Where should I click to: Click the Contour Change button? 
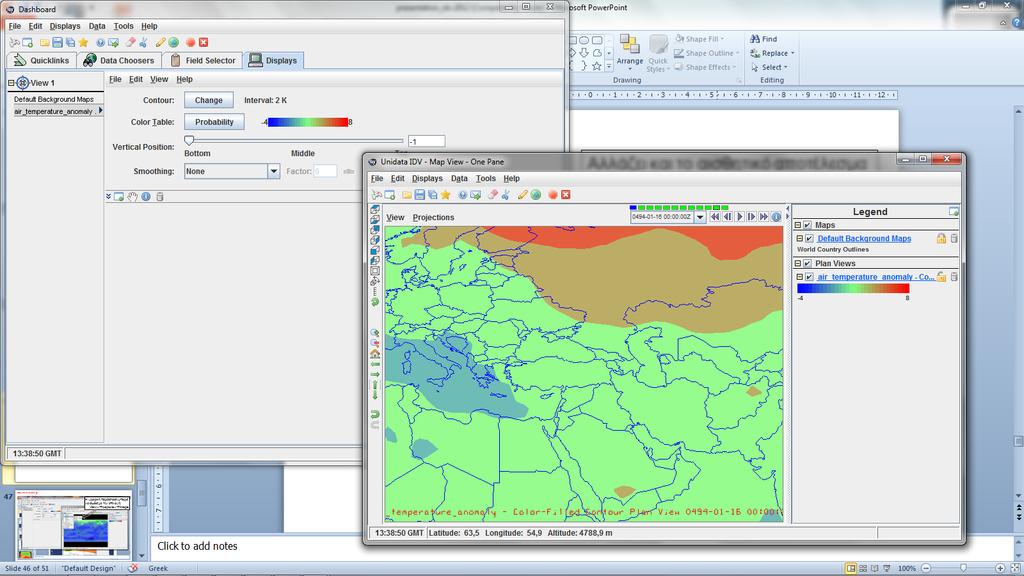[208, 100]
